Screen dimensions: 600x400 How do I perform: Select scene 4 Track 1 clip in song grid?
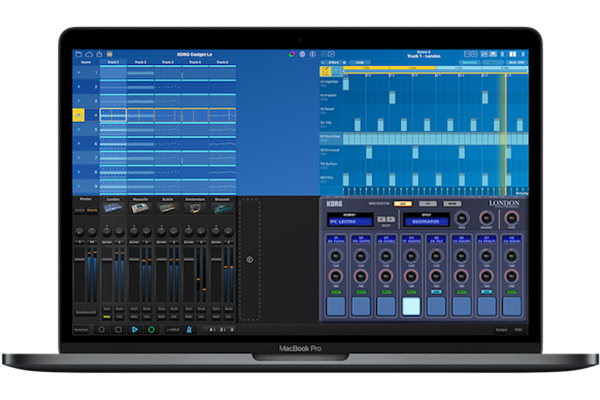pos(113,115)
